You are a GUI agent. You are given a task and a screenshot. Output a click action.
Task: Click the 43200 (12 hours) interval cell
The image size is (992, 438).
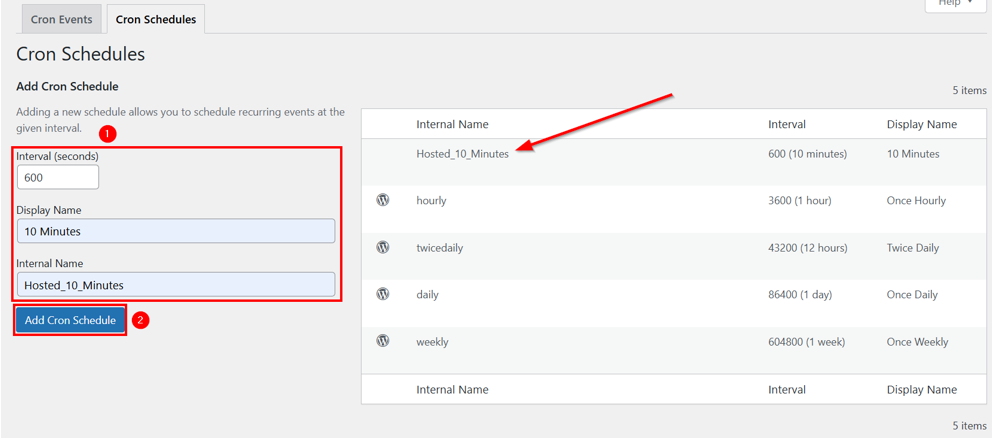808,248
